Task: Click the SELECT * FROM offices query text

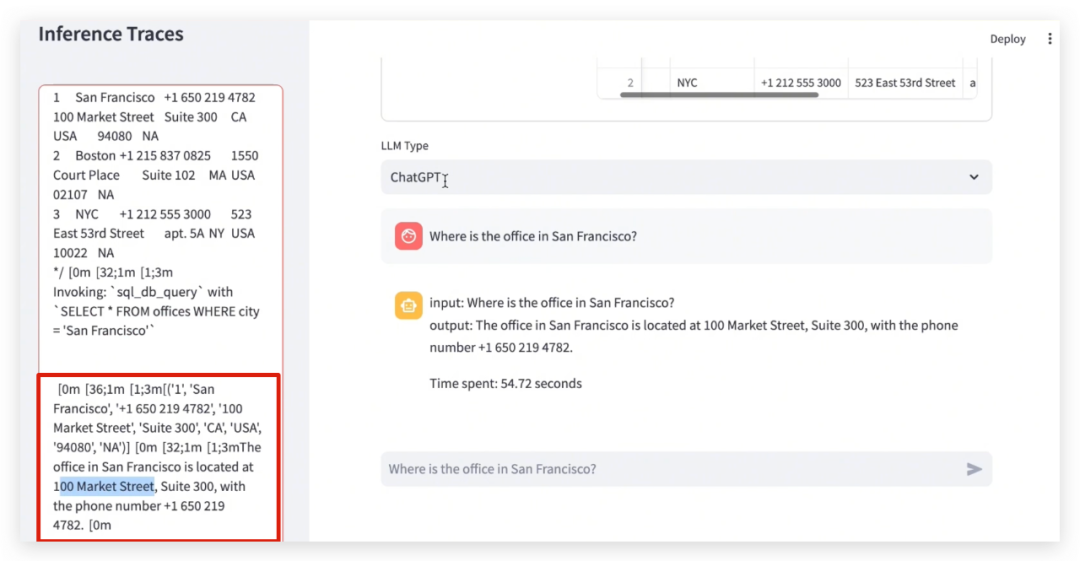Action: tap(157, 321)
